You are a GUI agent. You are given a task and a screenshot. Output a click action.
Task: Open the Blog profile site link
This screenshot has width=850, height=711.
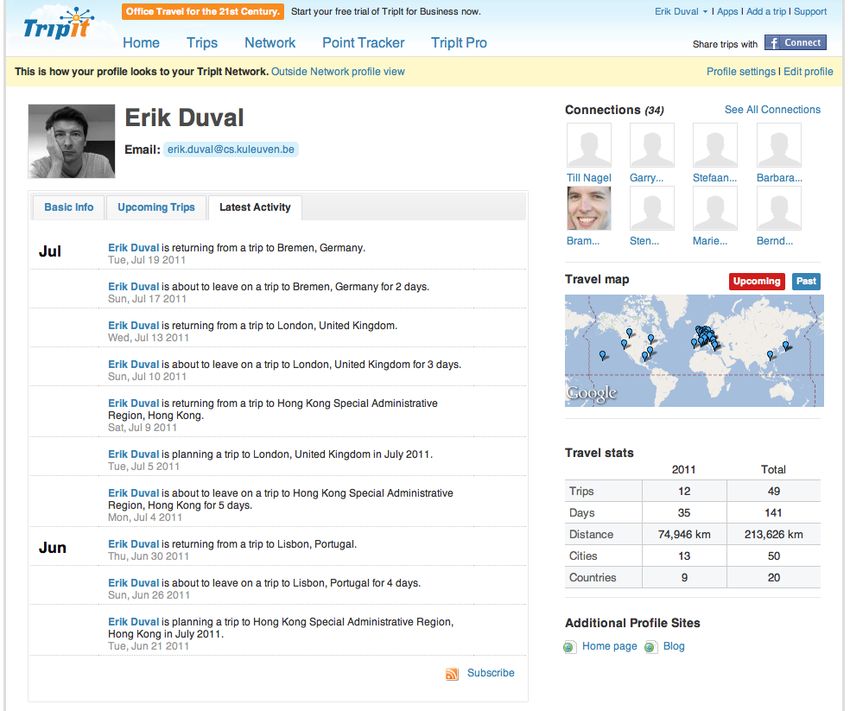674,647
